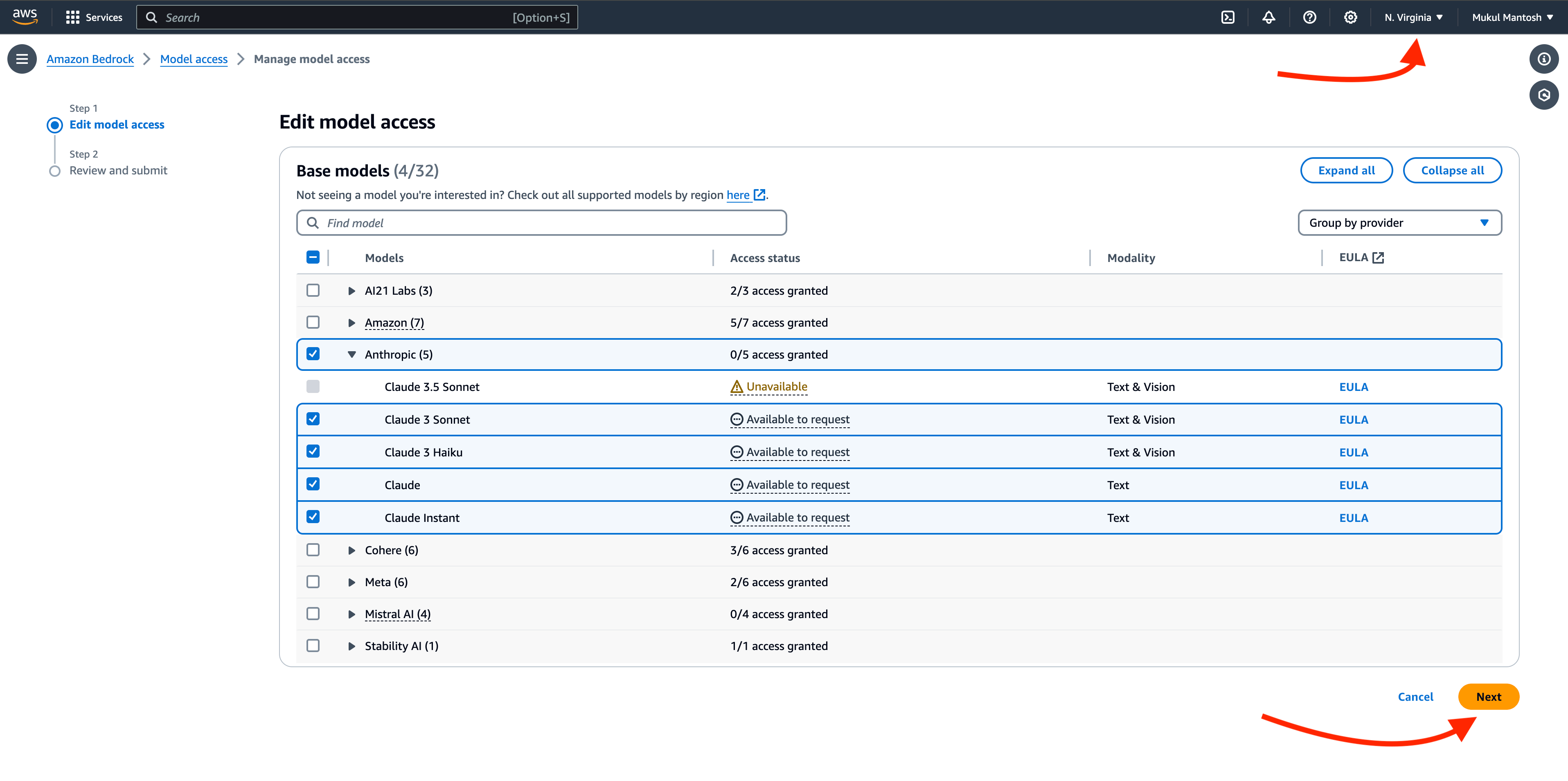Uncheck the Claude 3 Haiku checkbox
The height and width of the screenshot is (781, 1568).
(313, 451)
